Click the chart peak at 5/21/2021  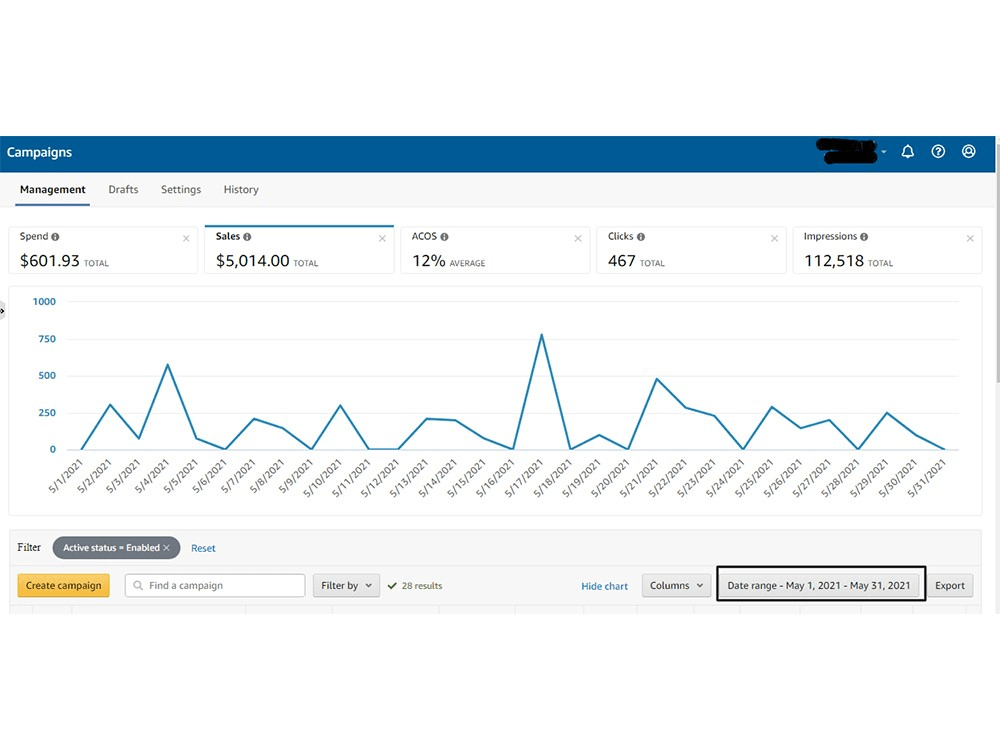pos(657,379)
